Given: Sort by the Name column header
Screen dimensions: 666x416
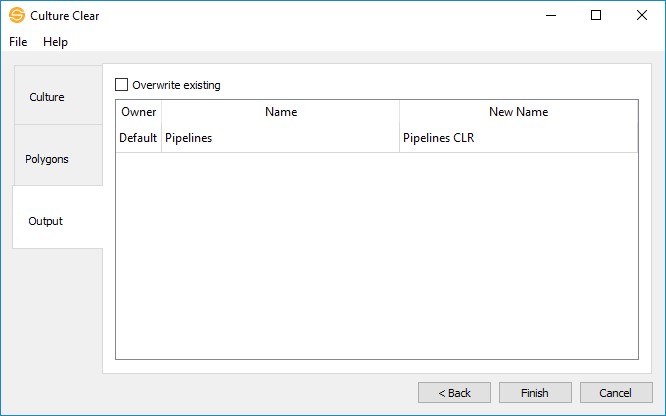Looking at the screenshot, I should click(x=281, y=112).
